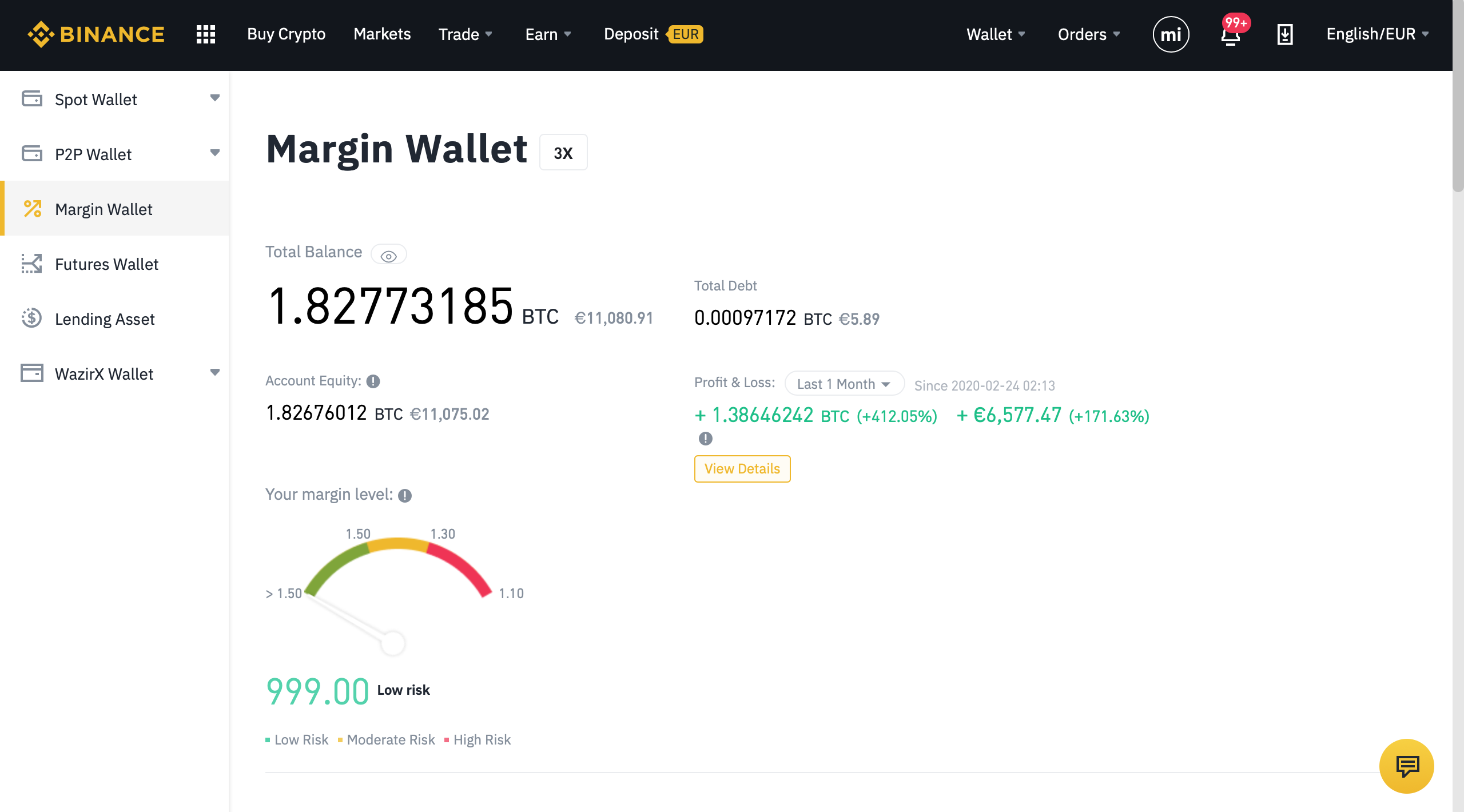Click the EUR tag next to Deposit
Image resolution: width=1464 pixels, height=812 pixels.
click(x=685, y=34)
